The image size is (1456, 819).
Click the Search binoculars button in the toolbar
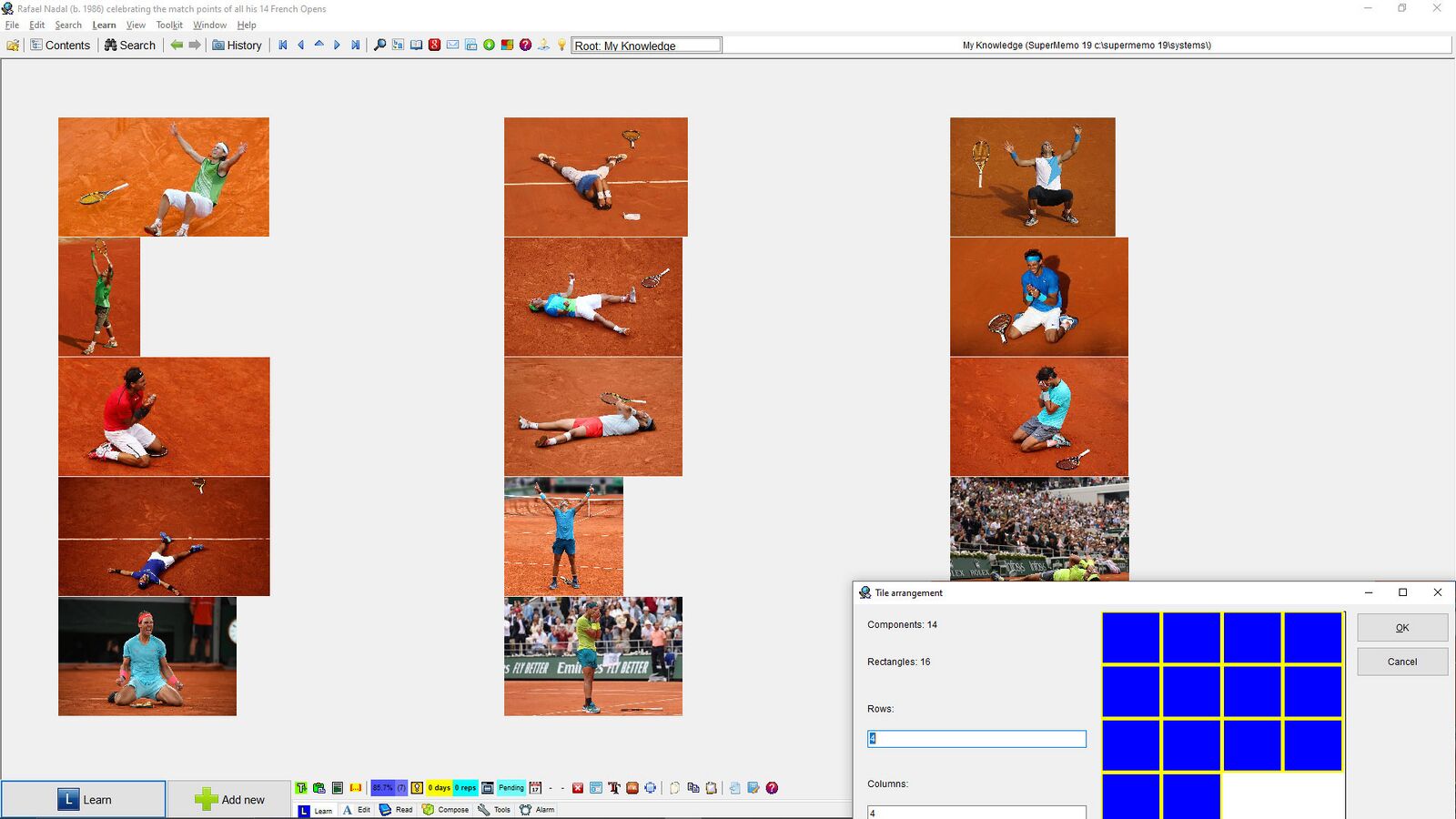coord(129,45)
